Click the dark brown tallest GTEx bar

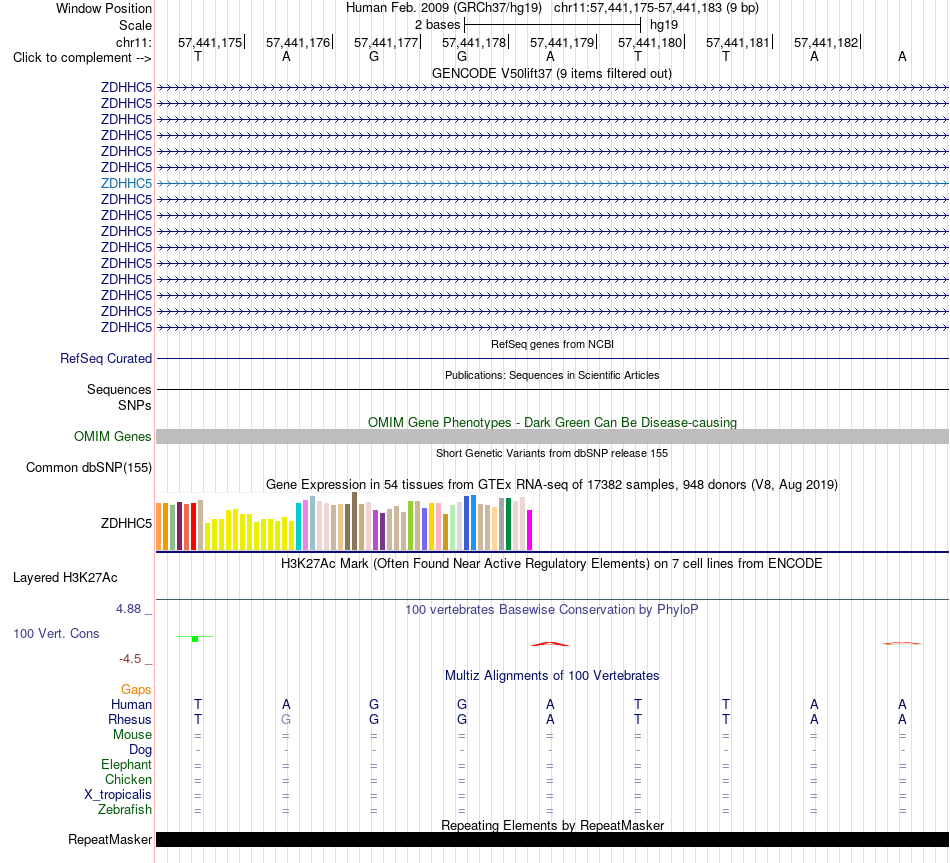(354, 521)
